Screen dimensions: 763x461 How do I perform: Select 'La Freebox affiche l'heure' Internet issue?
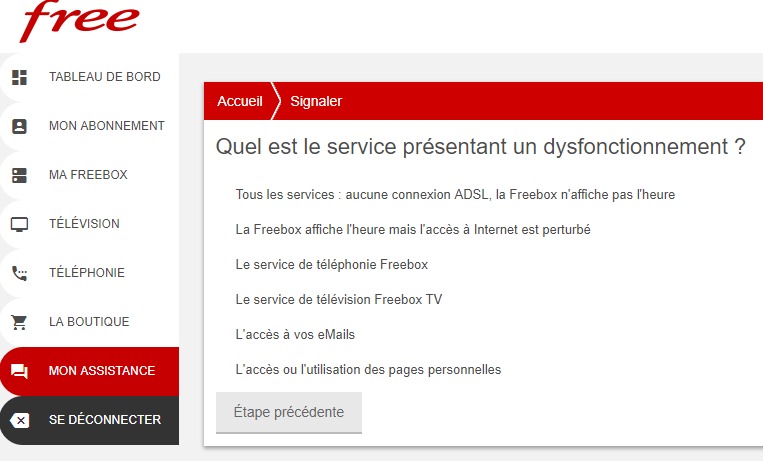tap(412, 229)
